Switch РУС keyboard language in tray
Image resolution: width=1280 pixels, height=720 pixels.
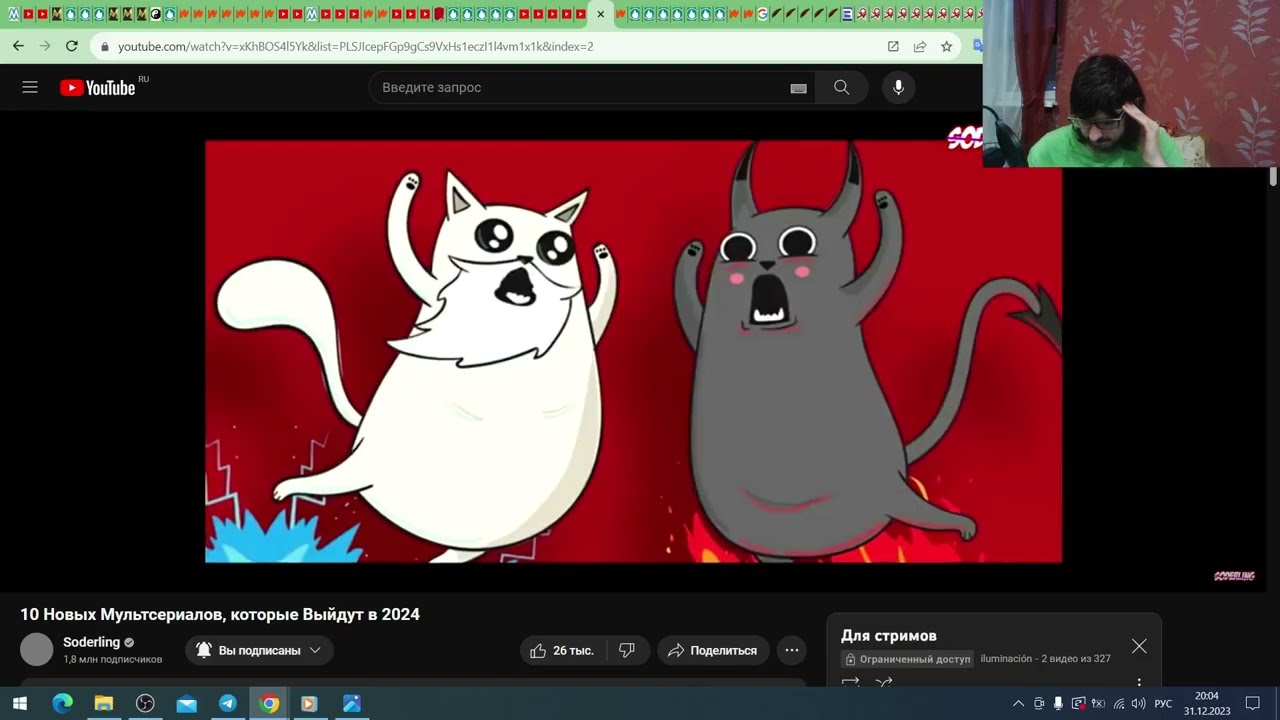[1163, 704]
